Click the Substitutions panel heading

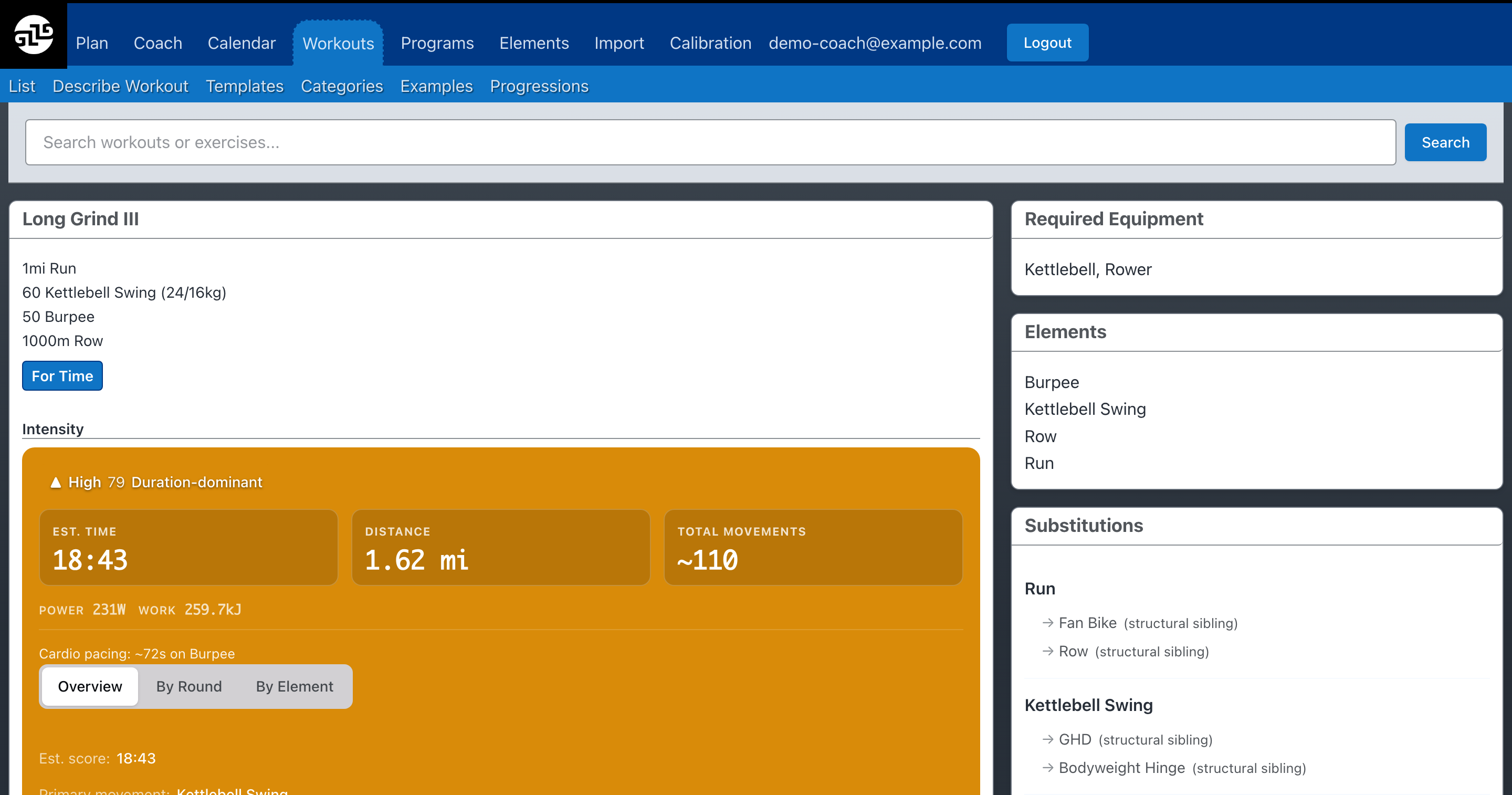click(x=1084, y=526)
